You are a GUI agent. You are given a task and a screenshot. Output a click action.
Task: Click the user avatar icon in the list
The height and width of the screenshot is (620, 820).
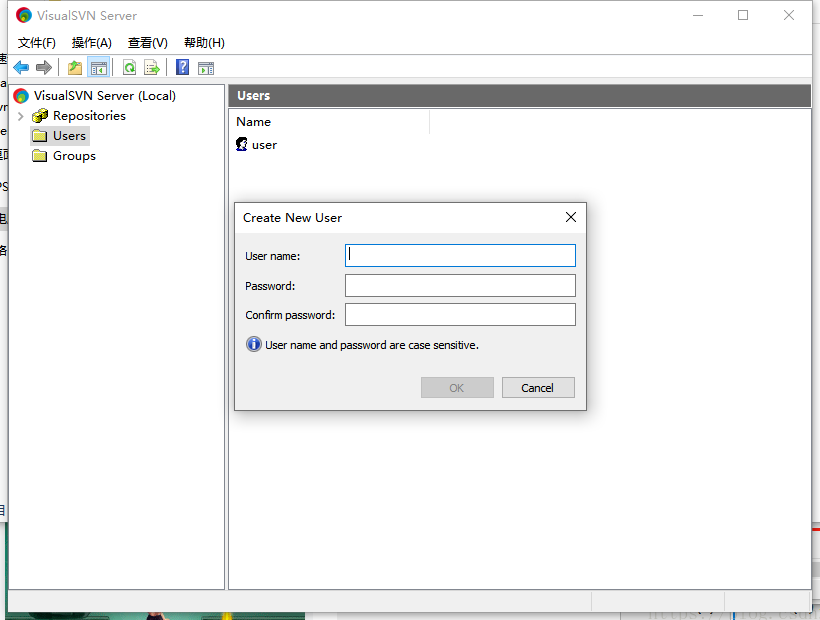click(242, 144)
